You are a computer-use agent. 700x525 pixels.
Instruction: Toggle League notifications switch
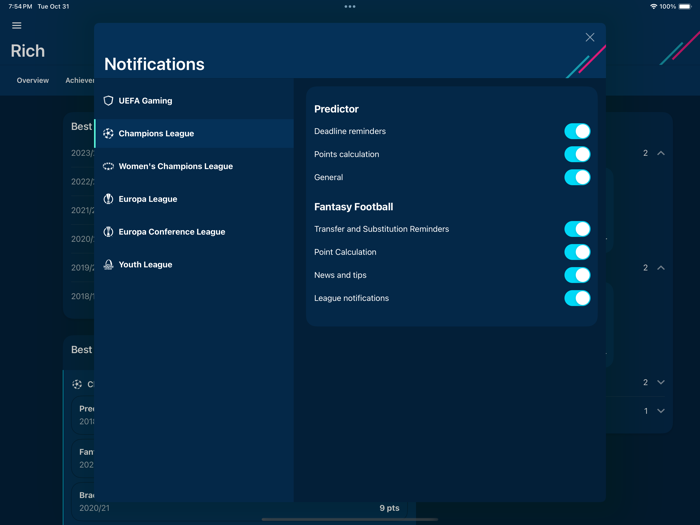[x=577, y=298]
